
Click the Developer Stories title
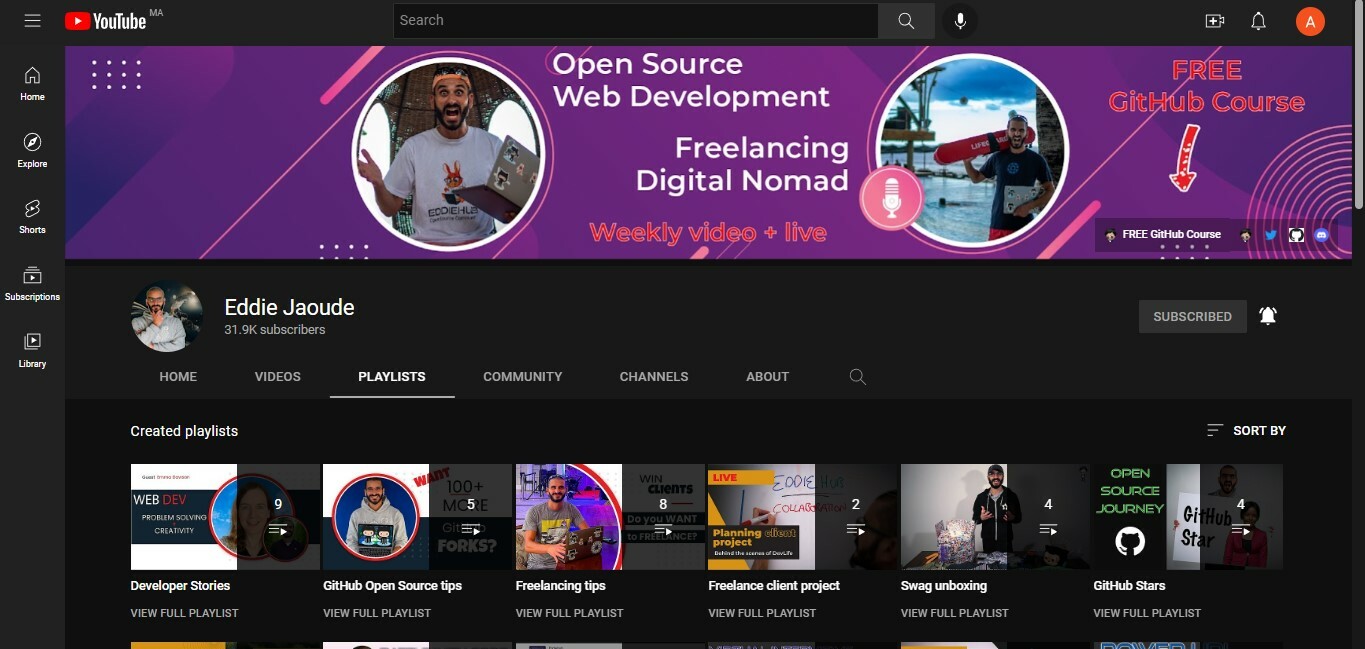(x=180, y=586)
